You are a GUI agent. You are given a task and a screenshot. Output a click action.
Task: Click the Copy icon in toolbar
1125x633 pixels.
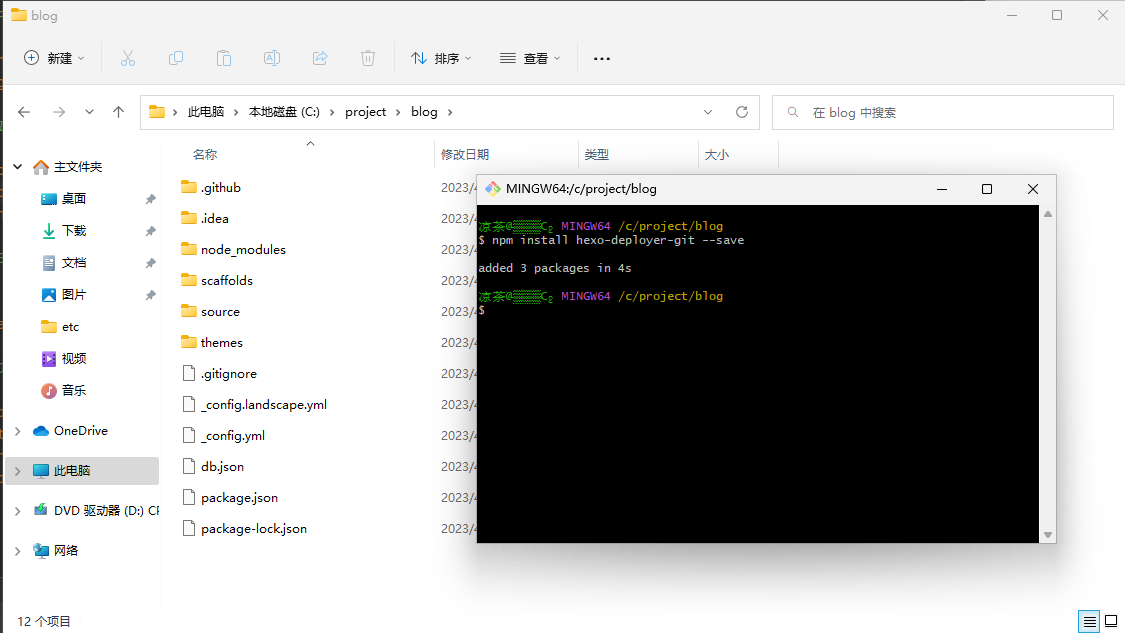pos(176,58)
